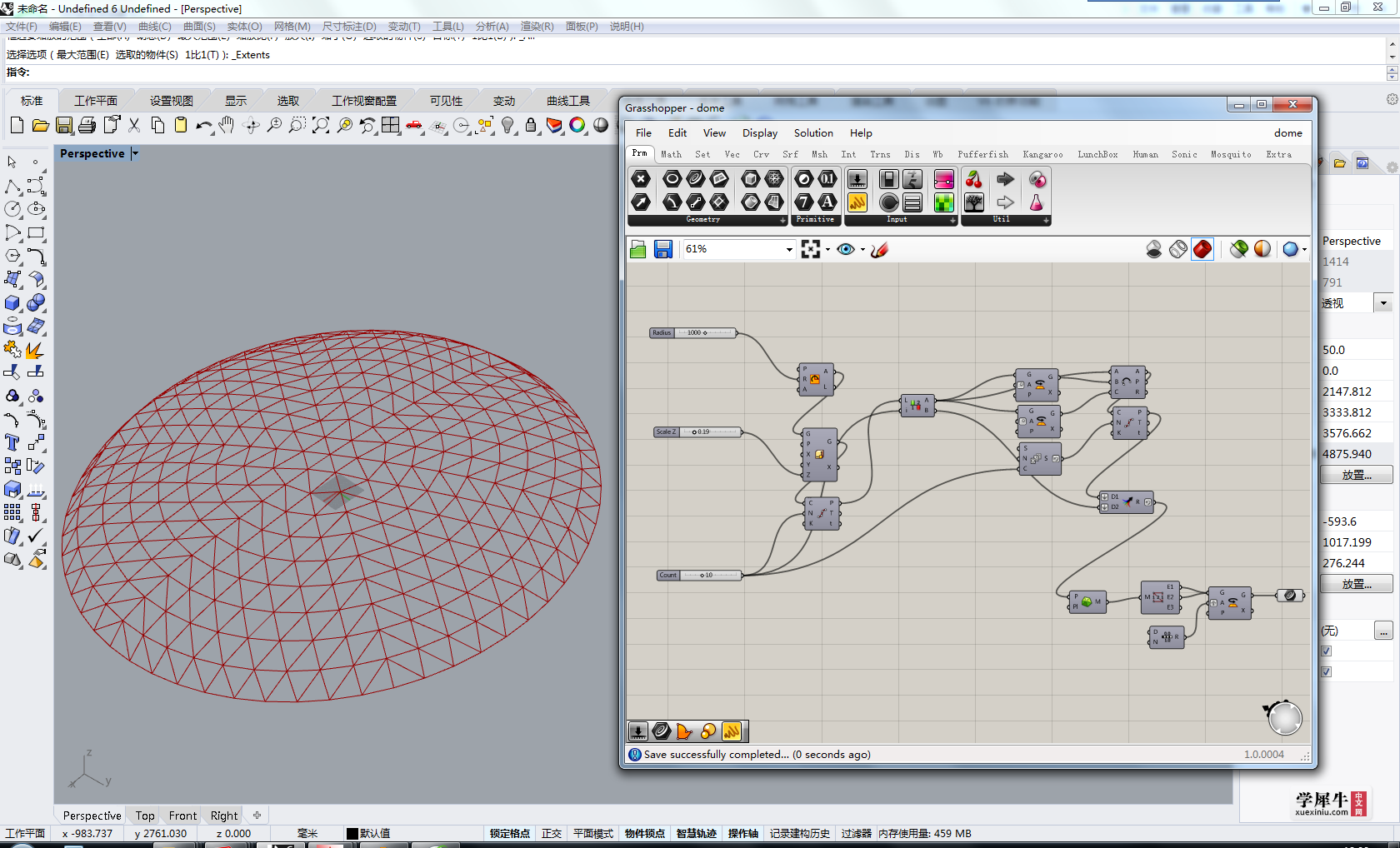Open the 61% zoom dropdown in Grasshopper
1400x848 pixels.
[789, 249]
